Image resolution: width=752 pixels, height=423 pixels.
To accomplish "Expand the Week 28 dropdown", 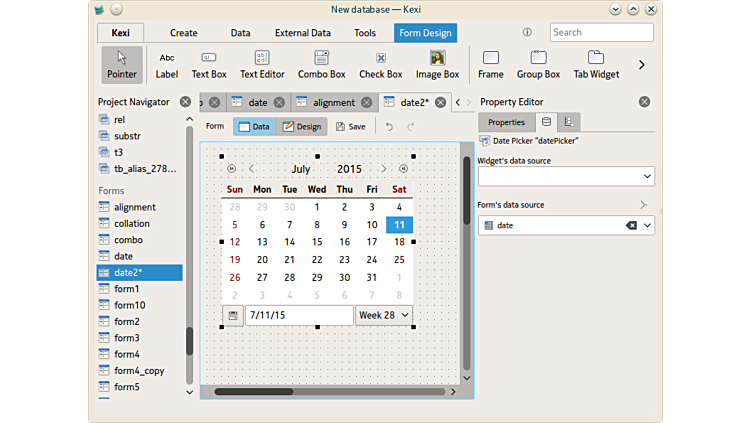I will 384,315.
